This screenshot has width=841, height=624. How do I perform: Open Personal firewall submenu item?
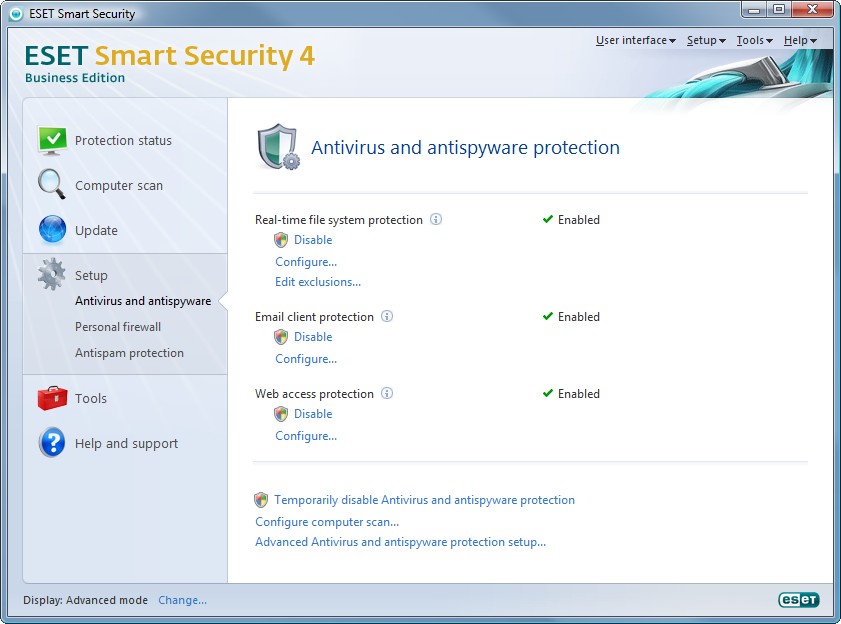[x=117, y=327]
